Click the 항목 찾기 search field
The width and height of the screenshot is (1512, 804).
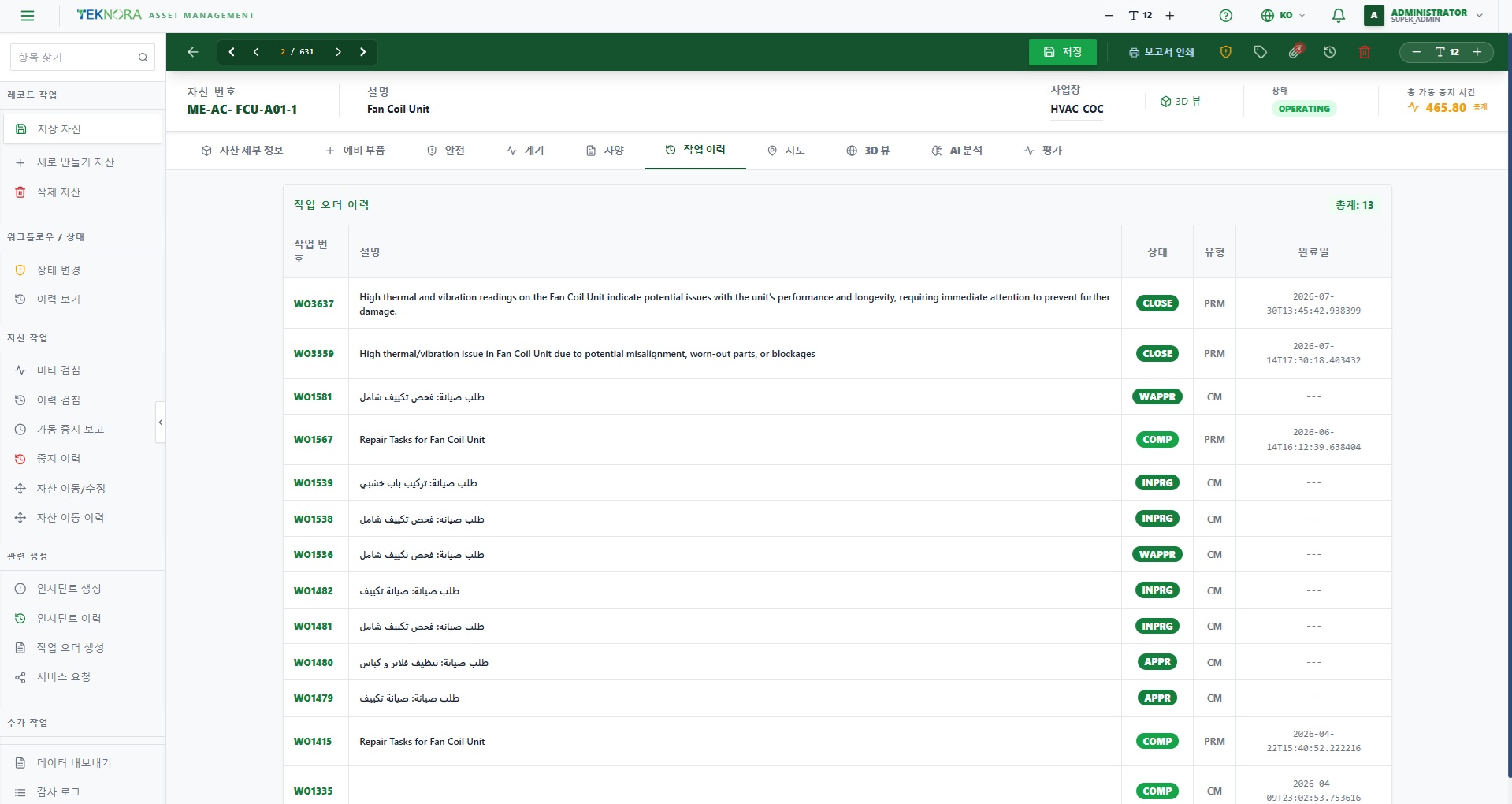click(x=82, y=57)
